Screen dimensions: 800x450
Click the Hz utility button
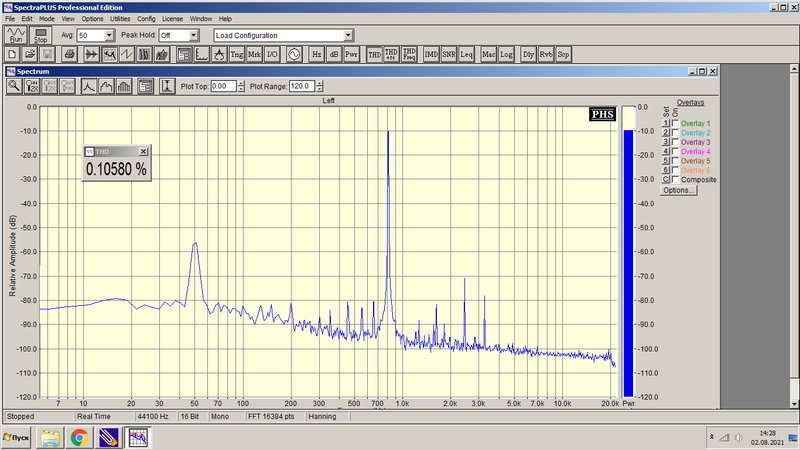point(317,54)
